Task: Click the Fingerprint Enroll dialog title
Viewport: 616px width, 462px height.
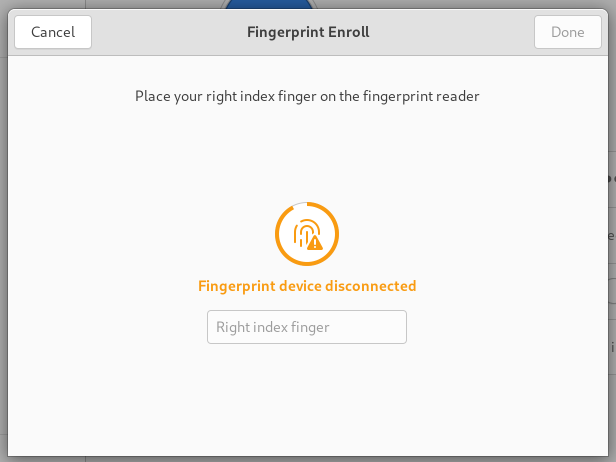Action: click(308, 32)
